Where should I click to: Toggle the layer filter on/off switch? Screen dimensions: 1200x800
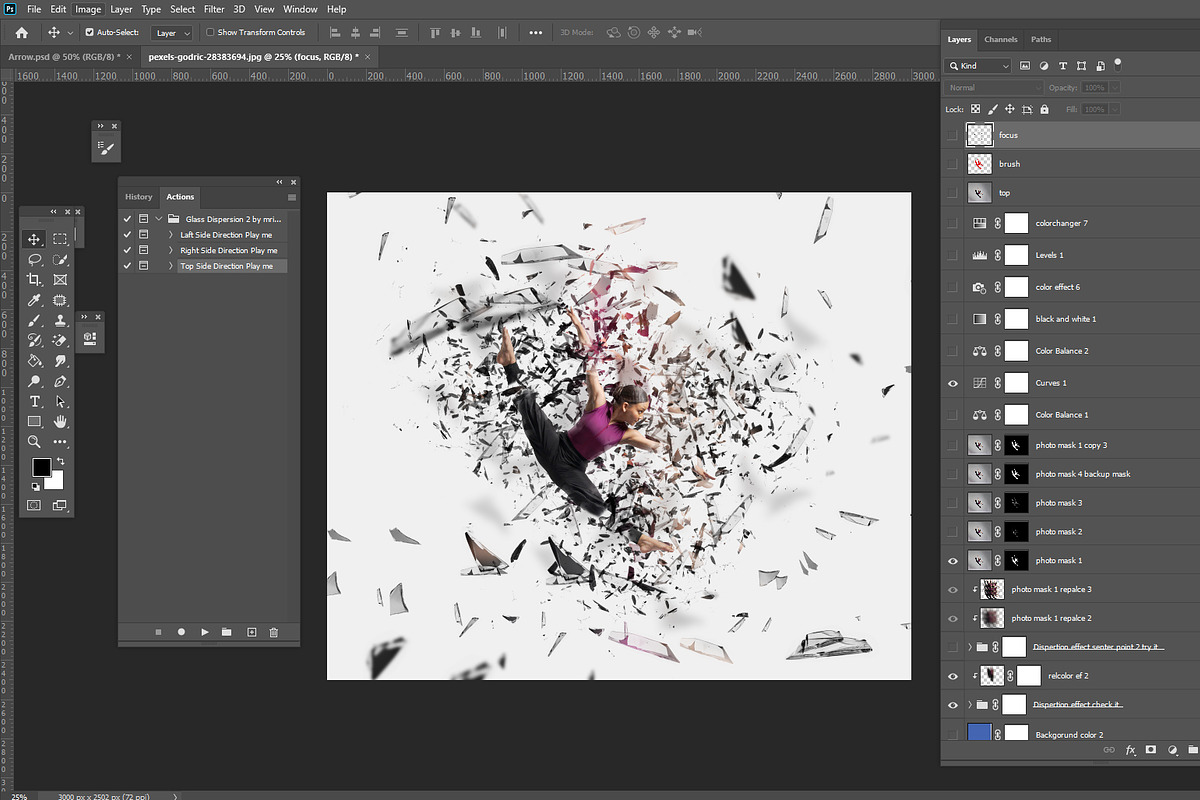pos(1118,65)
